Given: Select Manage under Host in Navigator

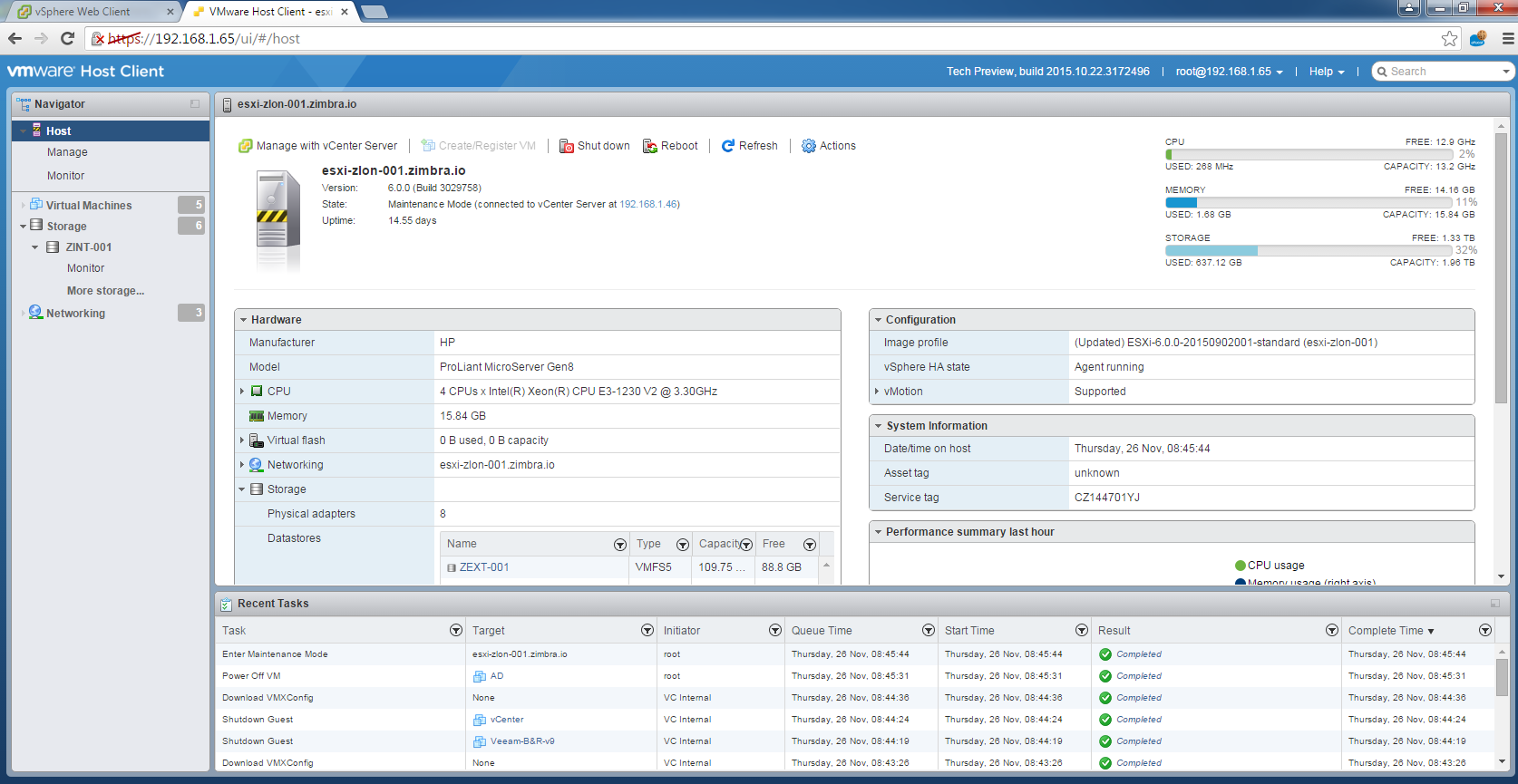Looking at the screenshot, I should pyautogui.click(x=67, y=152).
